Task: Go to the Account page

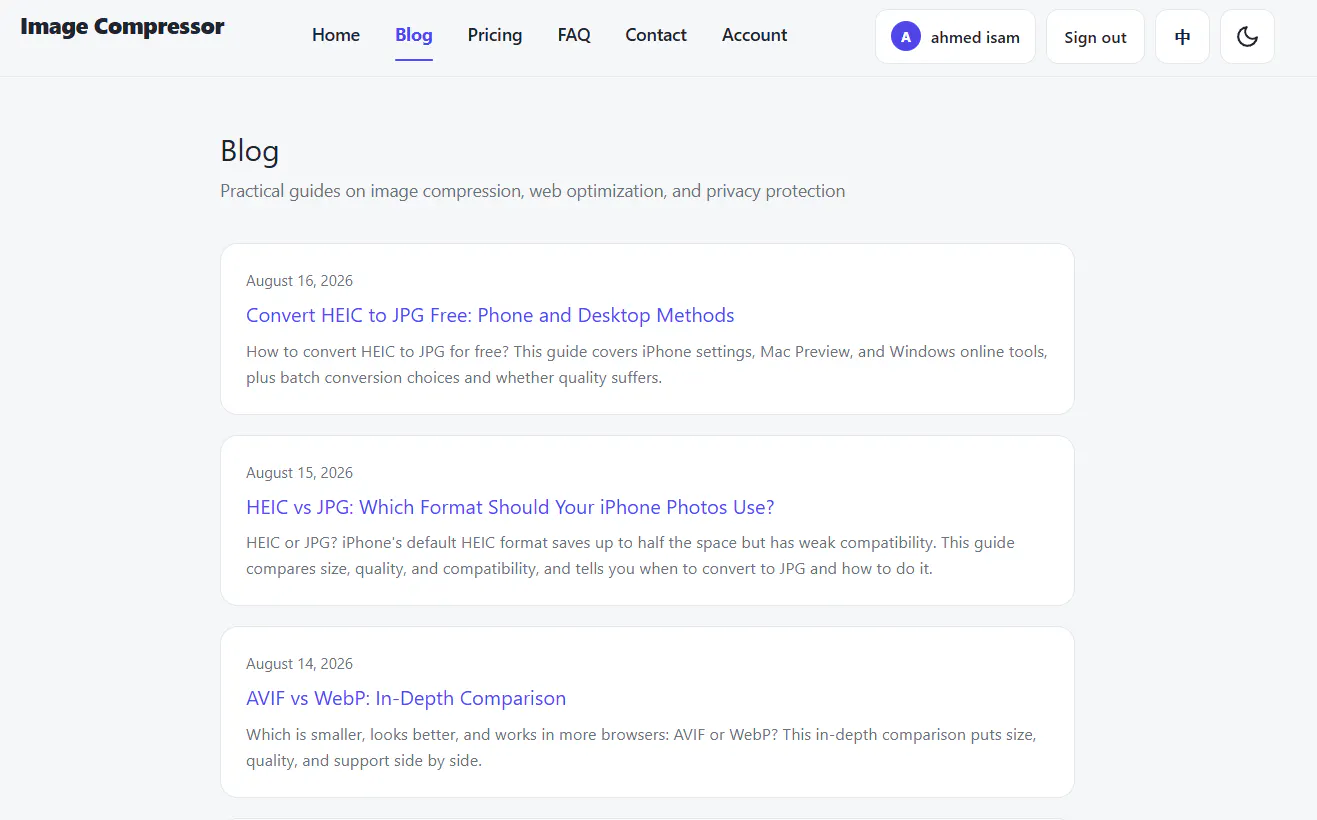Action: point(755,35)
